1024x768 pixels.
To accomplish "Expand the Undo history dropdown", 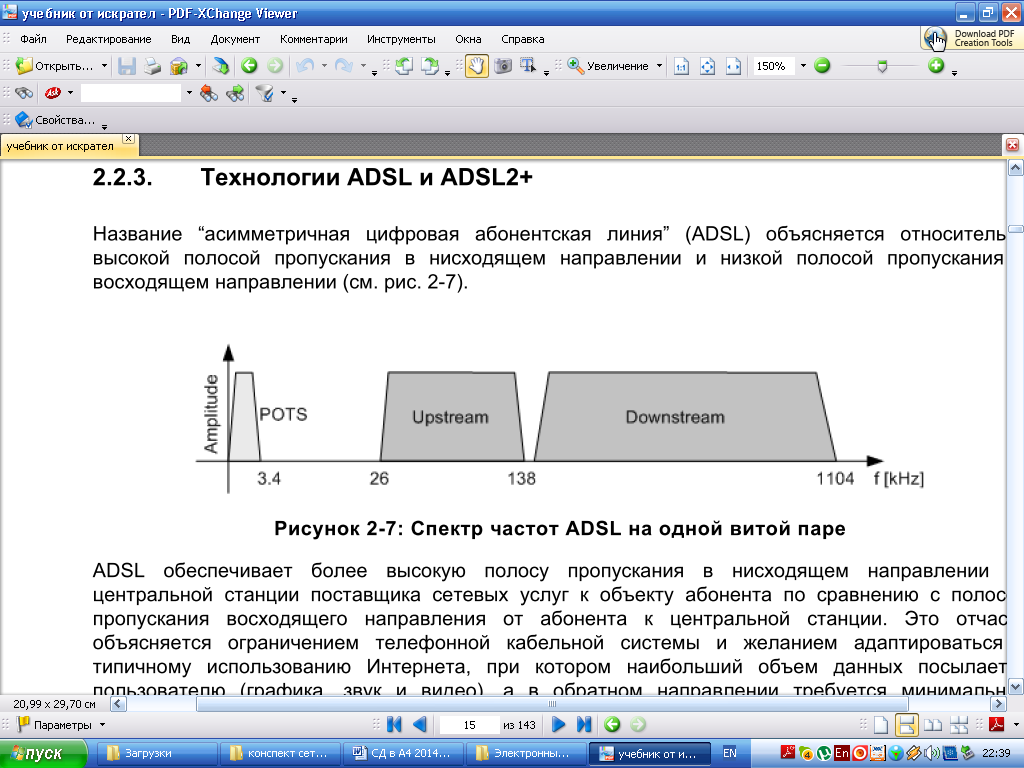I will tap(324, 66).
